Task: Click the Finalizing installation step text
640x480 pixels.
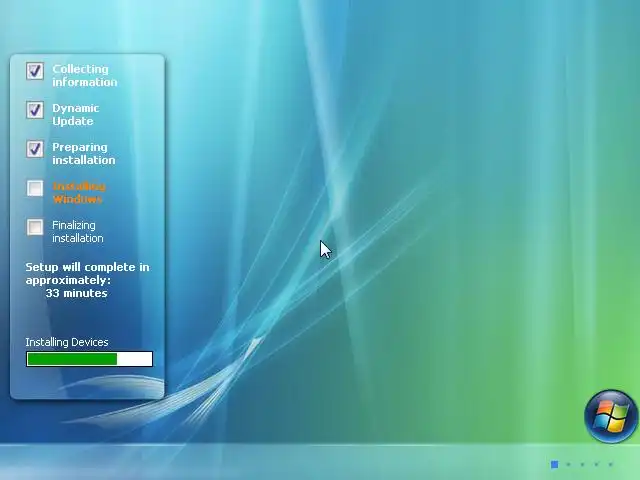Action: click(78, 231)
